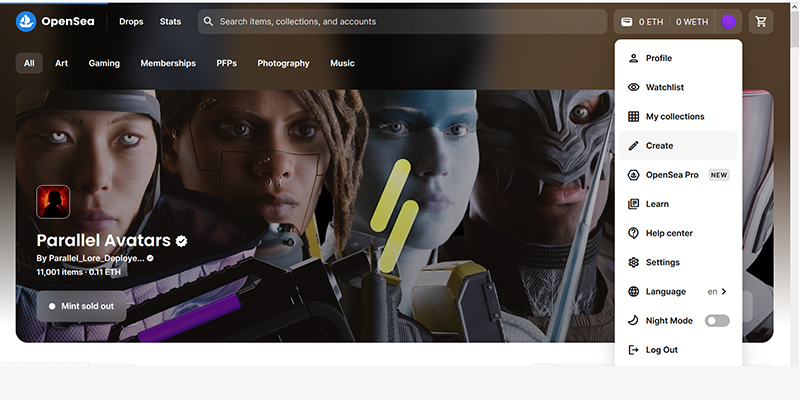Open the Drops navigation link

[131, 21]
